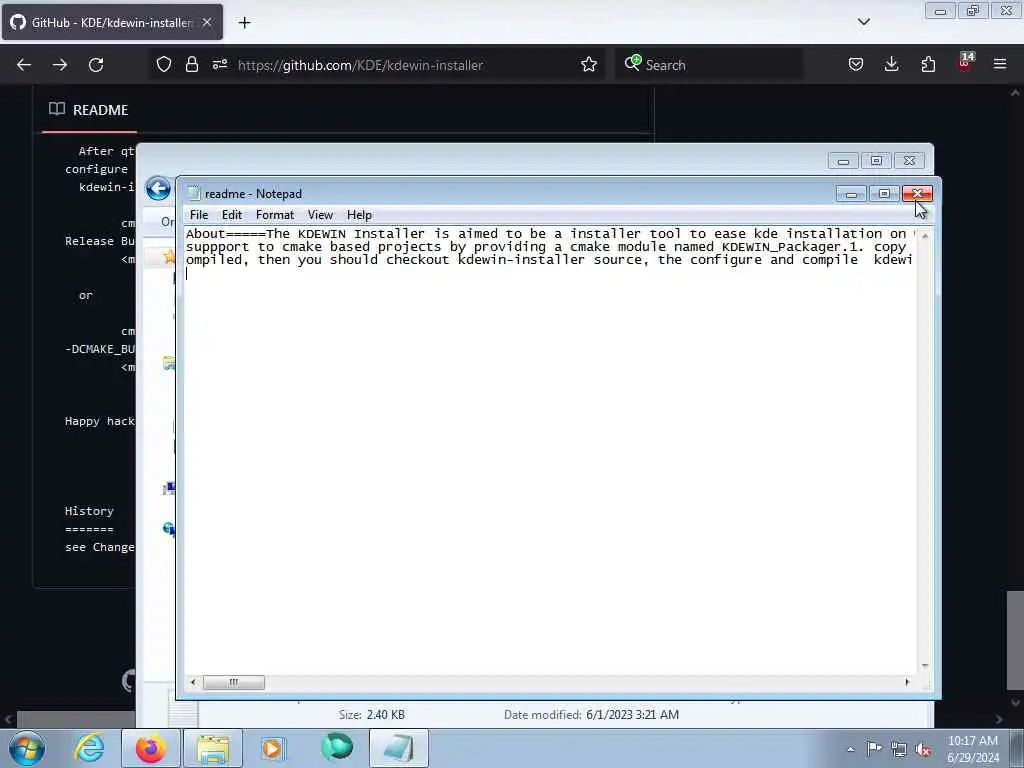Click Notepad horizontal scroll left arrow
This screenshot has width=1024, height=768.
coord(193,682)
